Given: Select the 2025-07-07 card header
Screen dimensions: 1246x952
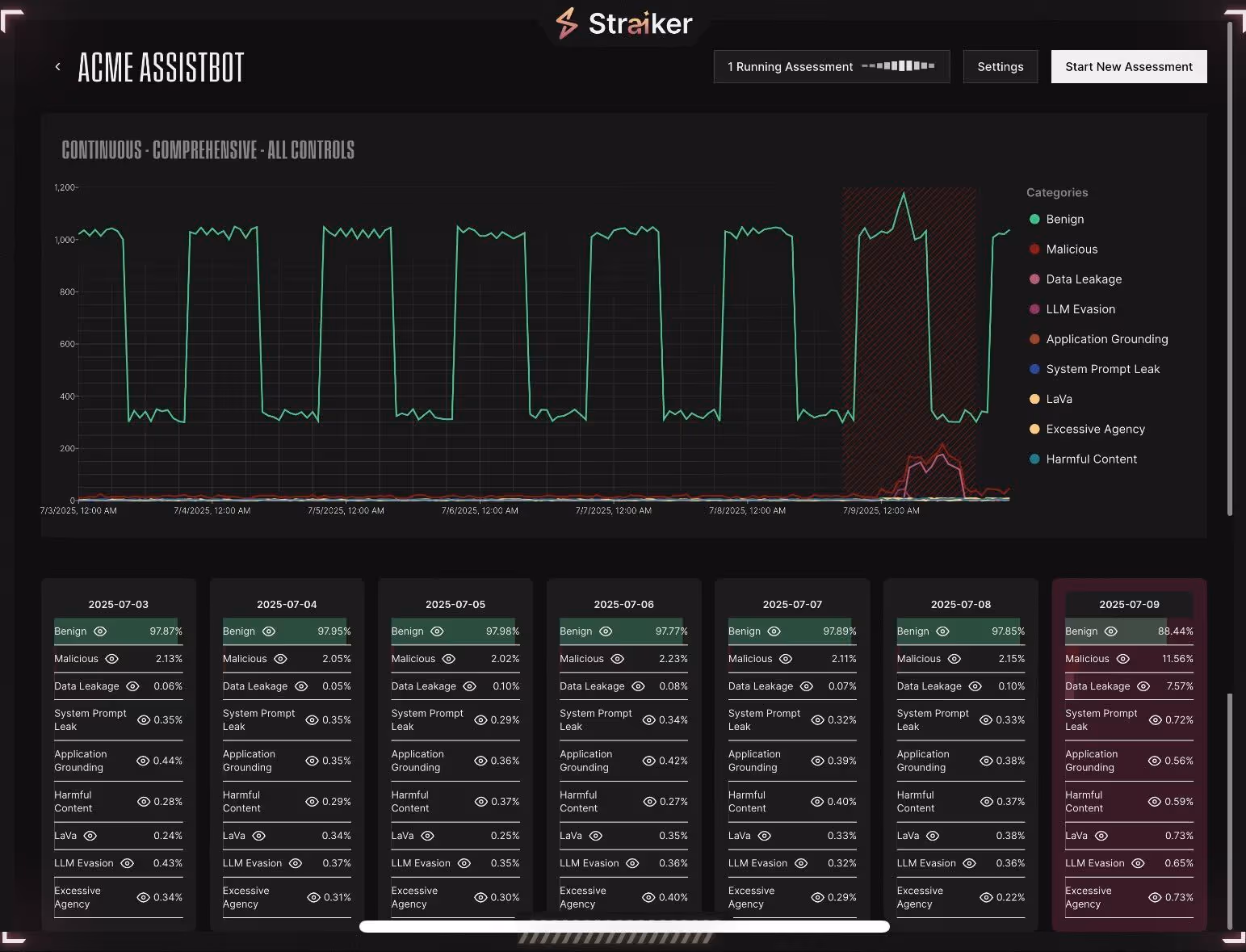Looking at the screenshot, I should (x=792, y=604).
